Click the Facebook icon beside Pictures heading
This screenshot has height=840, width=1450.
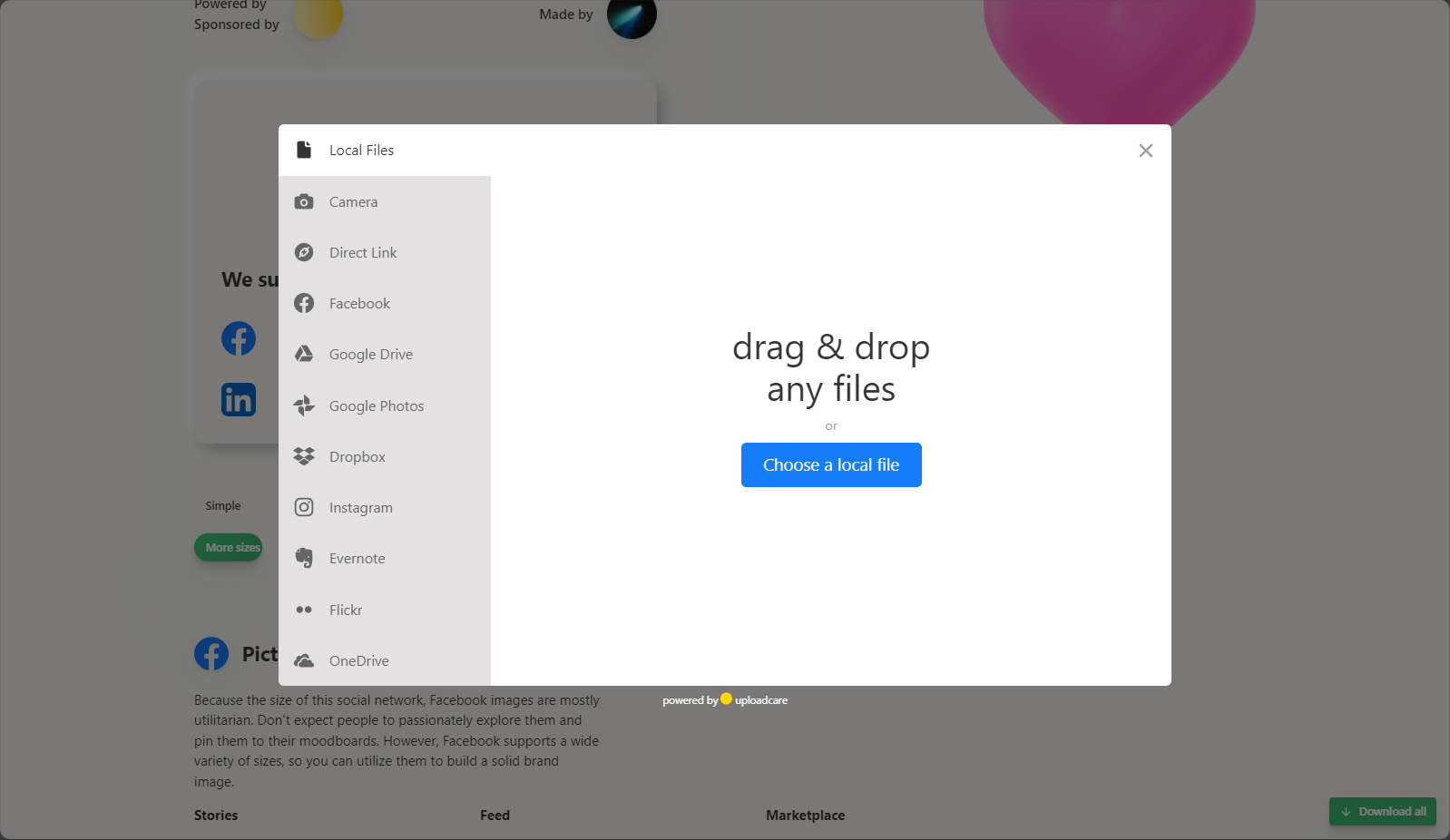click(x=211, y=653)
